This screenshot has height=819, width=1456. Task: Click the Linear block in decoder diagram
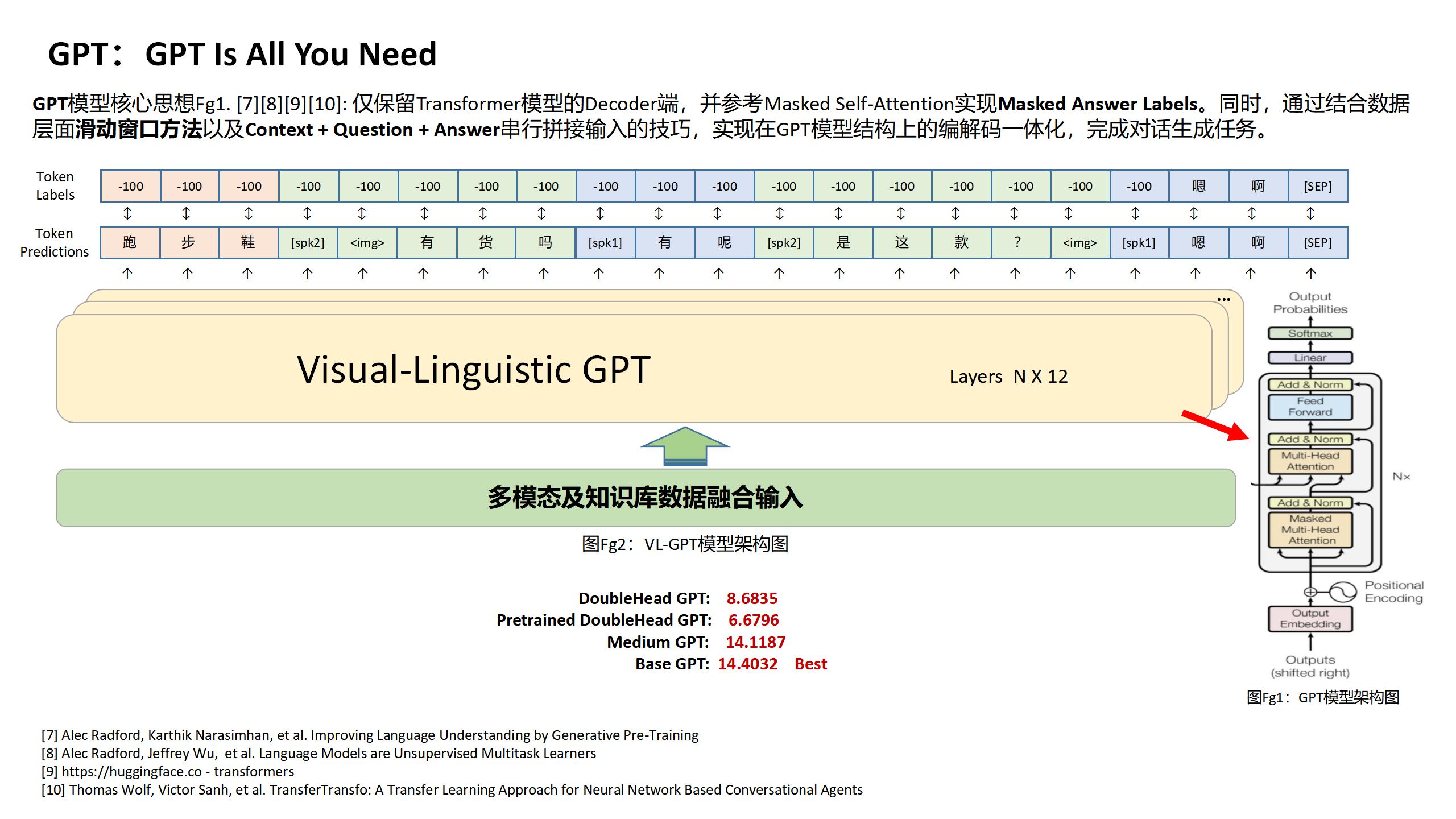(1310, 358)
